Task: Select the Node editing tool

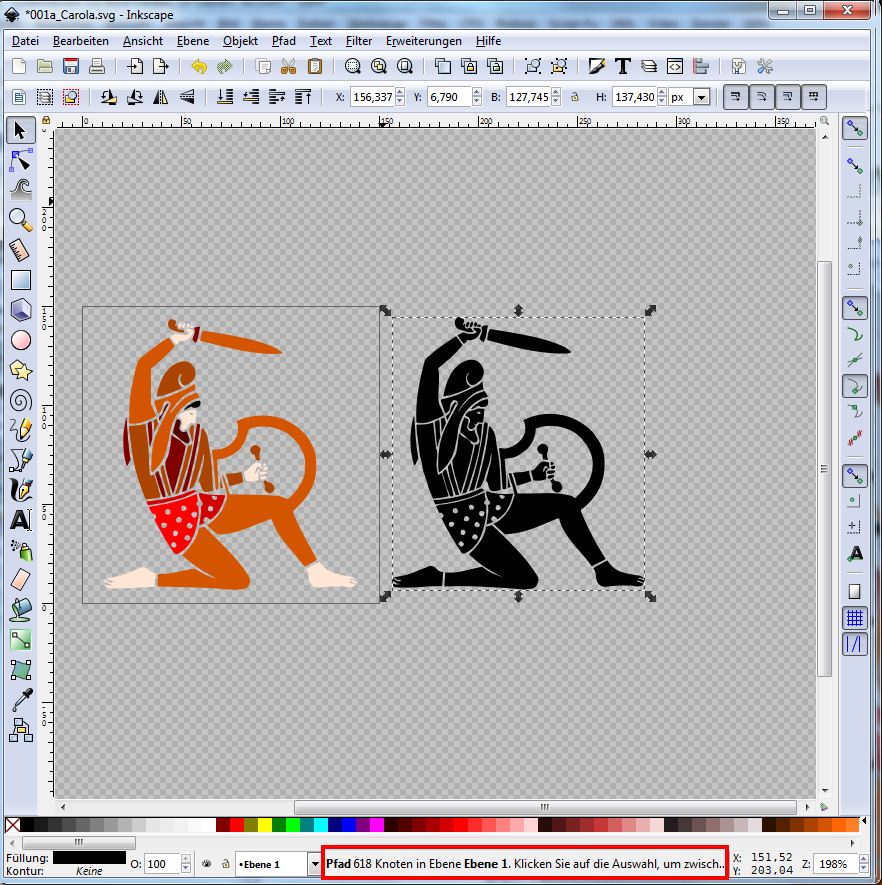Action: [x=20, y=160]
